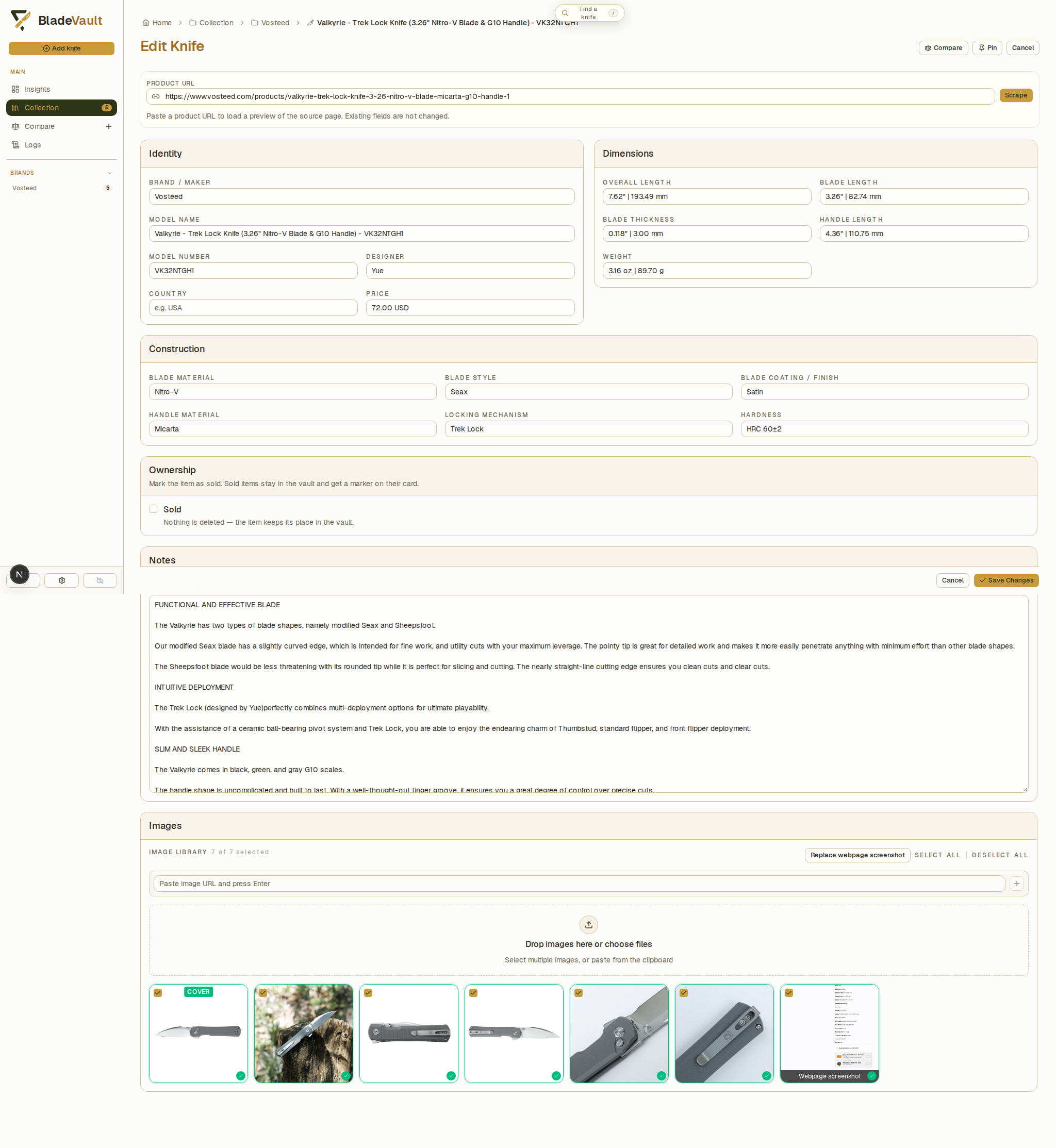This screenshot has height=1148, width=1056.
Task: Go to the Home breadcrumb
Action: point(157,23)
